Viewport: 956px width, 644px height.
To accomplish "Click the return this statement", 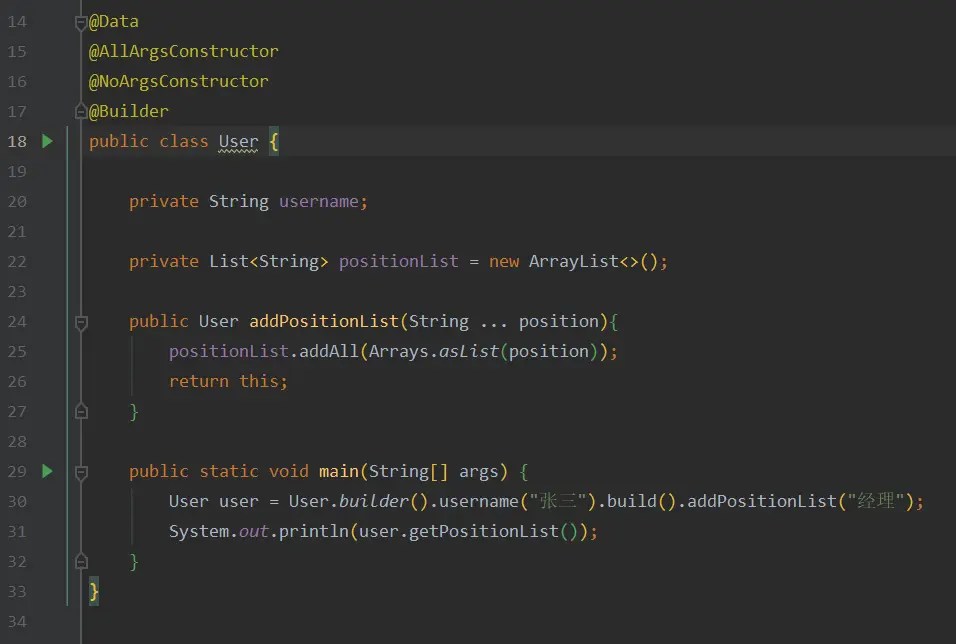I will pyautogui.click(x=229, y=381).
